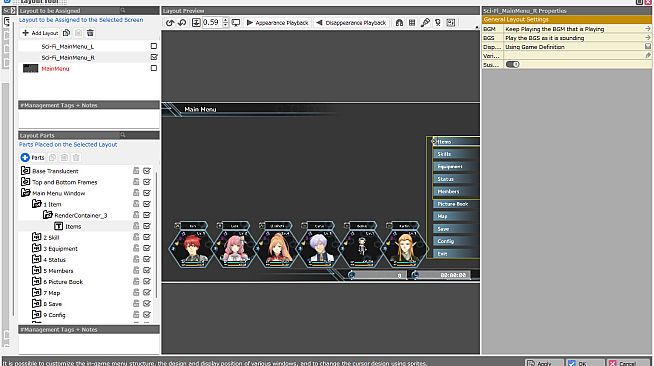Toggle visibility checkbox for 4 Status
Image resolution: width=654 pixels, height=366 pixels.
click(x=147, y=259)
